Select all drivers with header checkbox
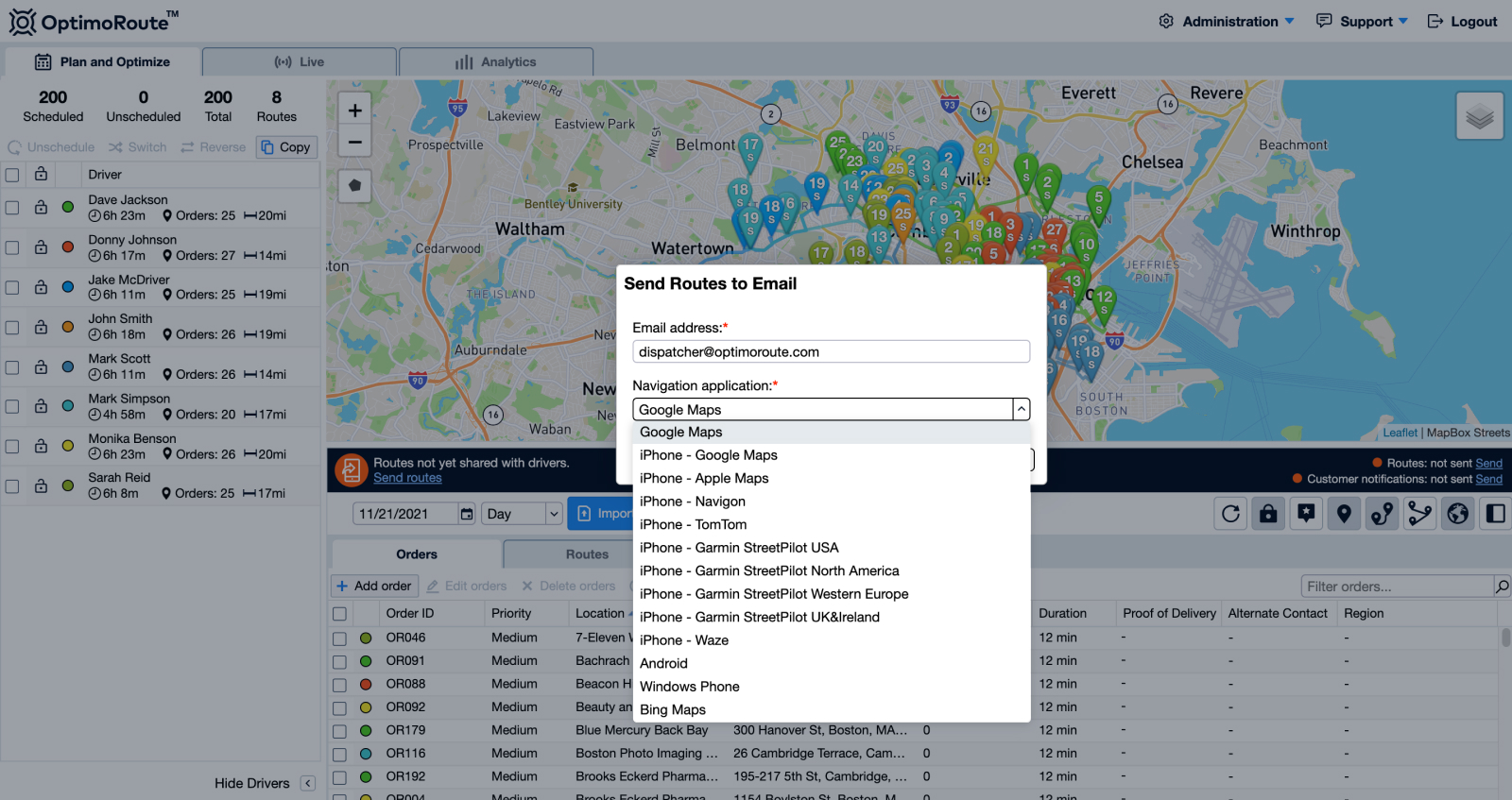 point(12,175)
